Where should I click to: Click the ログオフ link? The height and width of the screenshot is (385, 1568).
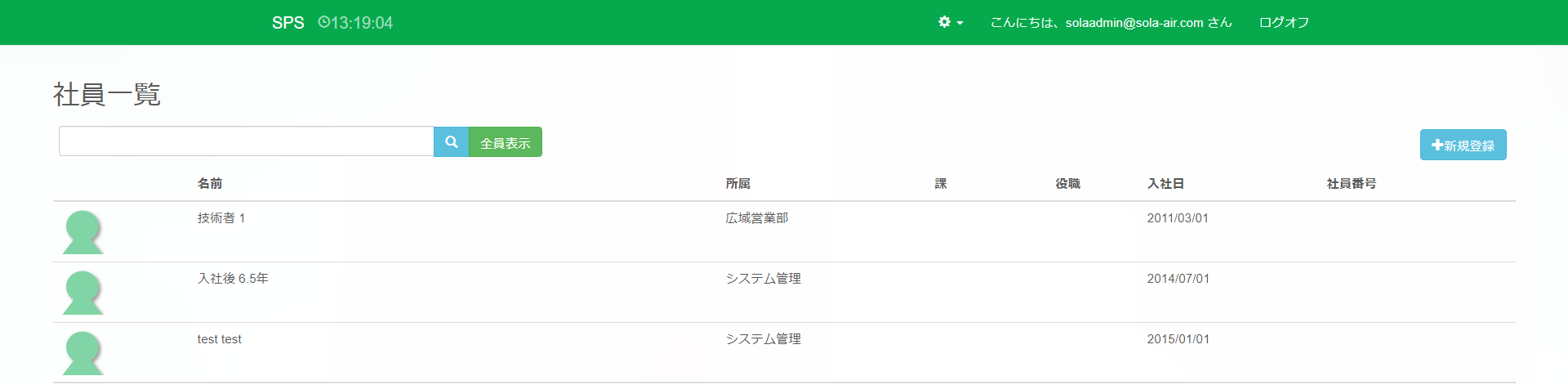[x=1284, y=23]
